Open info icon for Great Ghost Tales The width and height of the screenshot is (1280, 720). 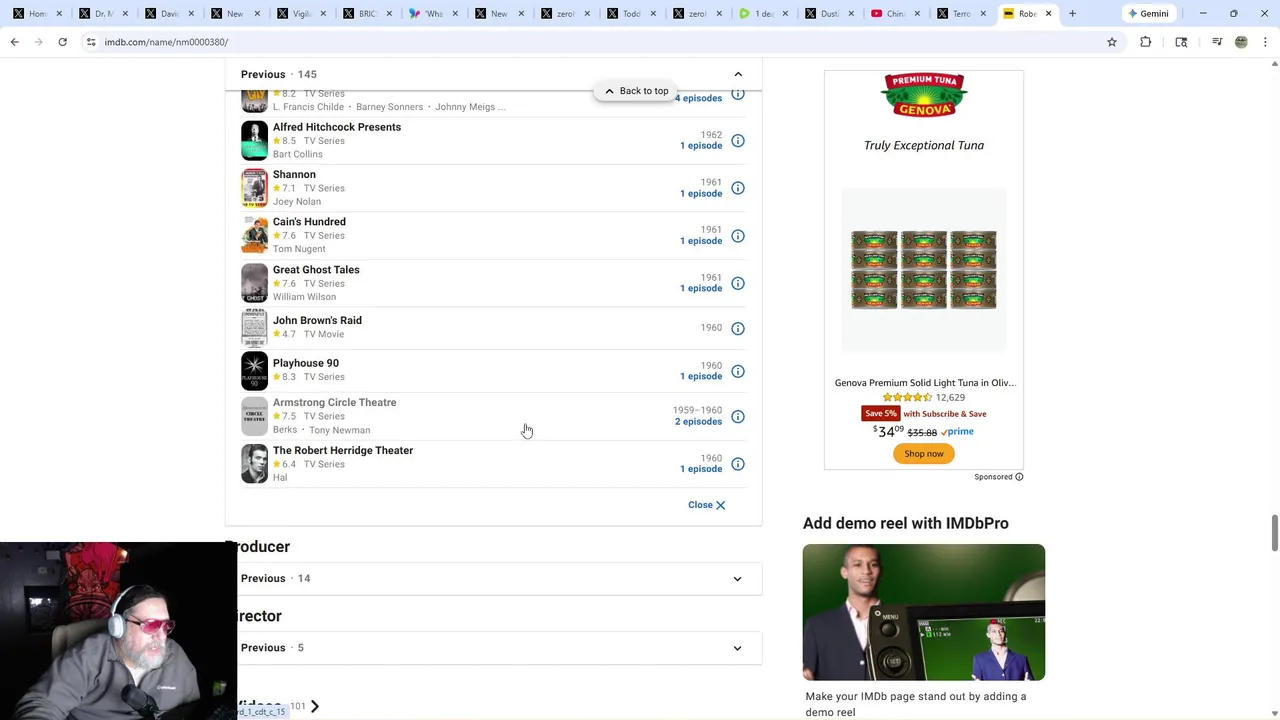(x=738, y=284)
